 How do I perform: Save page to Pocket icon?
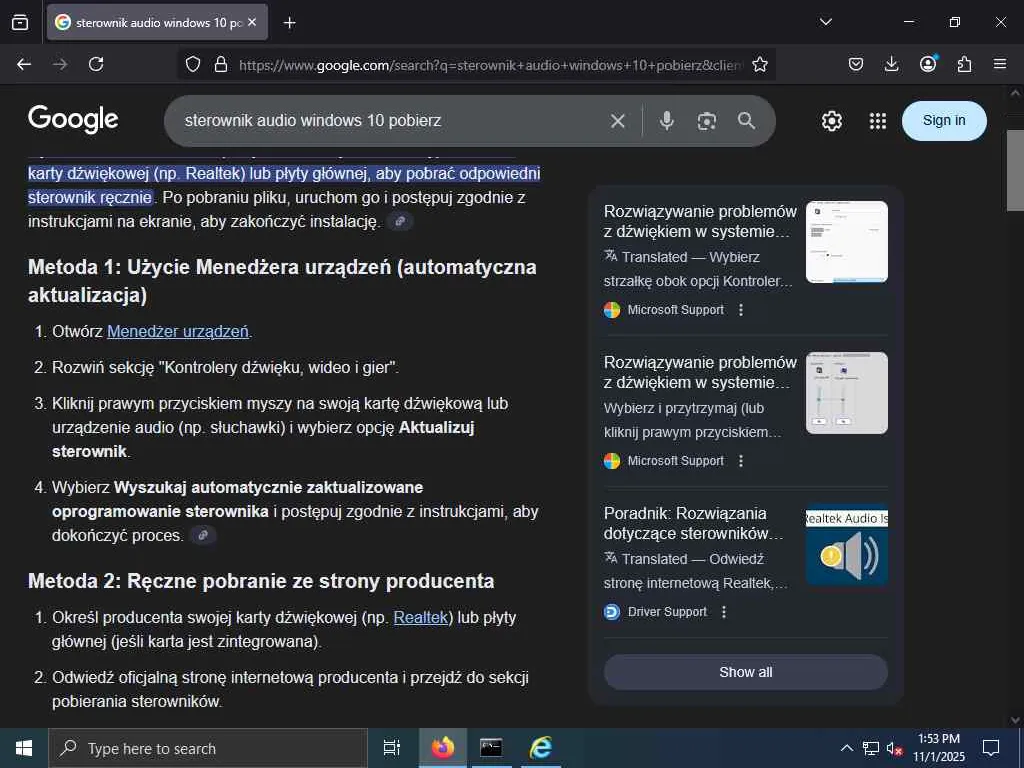(x=856, y=64)
